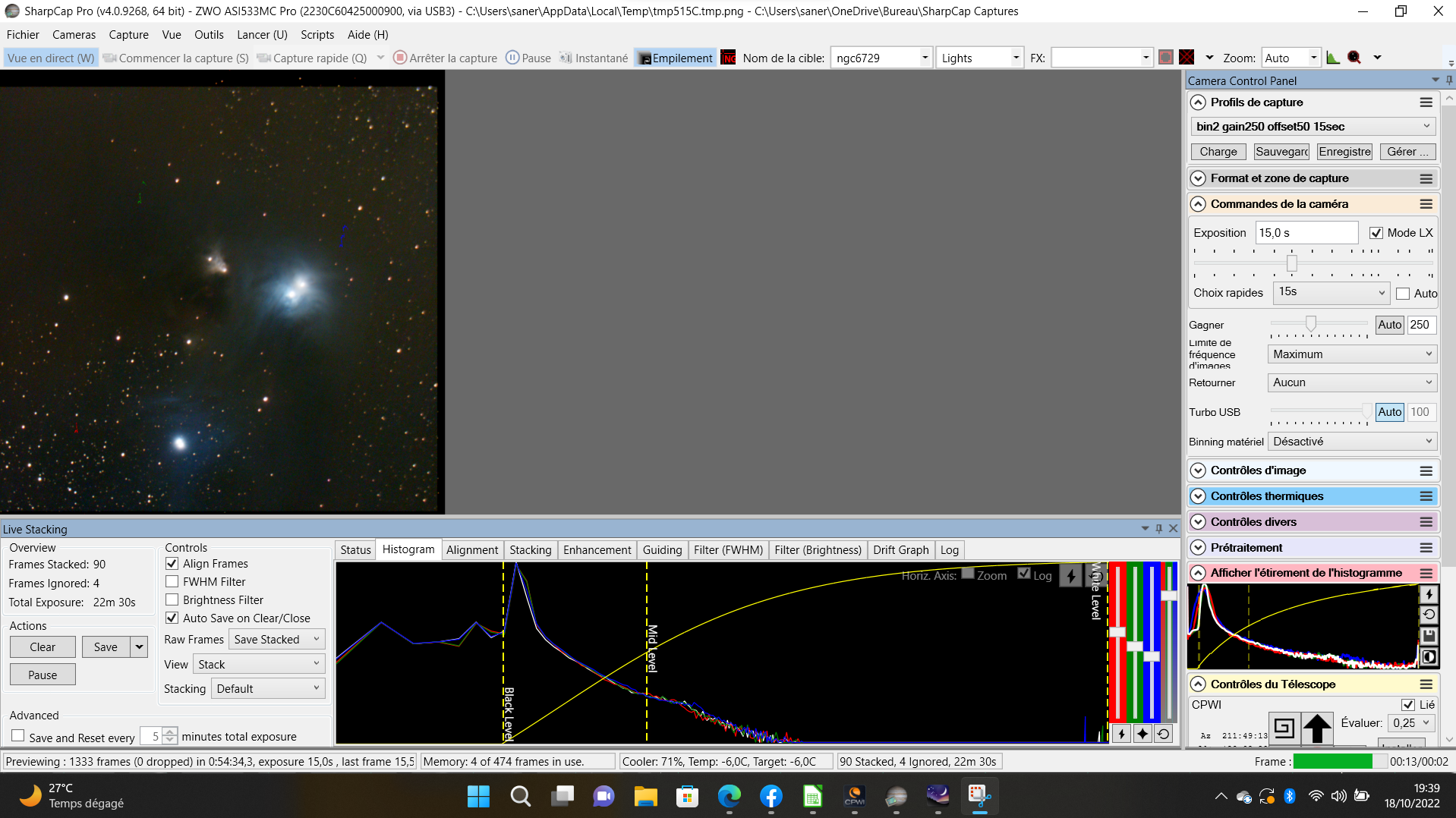Click the Windows Start button
This screenshot has width=1456, height=818.
pos(478,796)
